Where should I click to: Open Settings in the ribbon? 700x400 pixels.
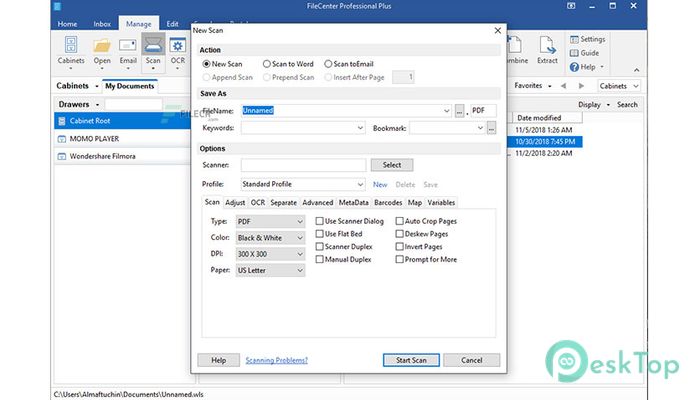point(588,39)
